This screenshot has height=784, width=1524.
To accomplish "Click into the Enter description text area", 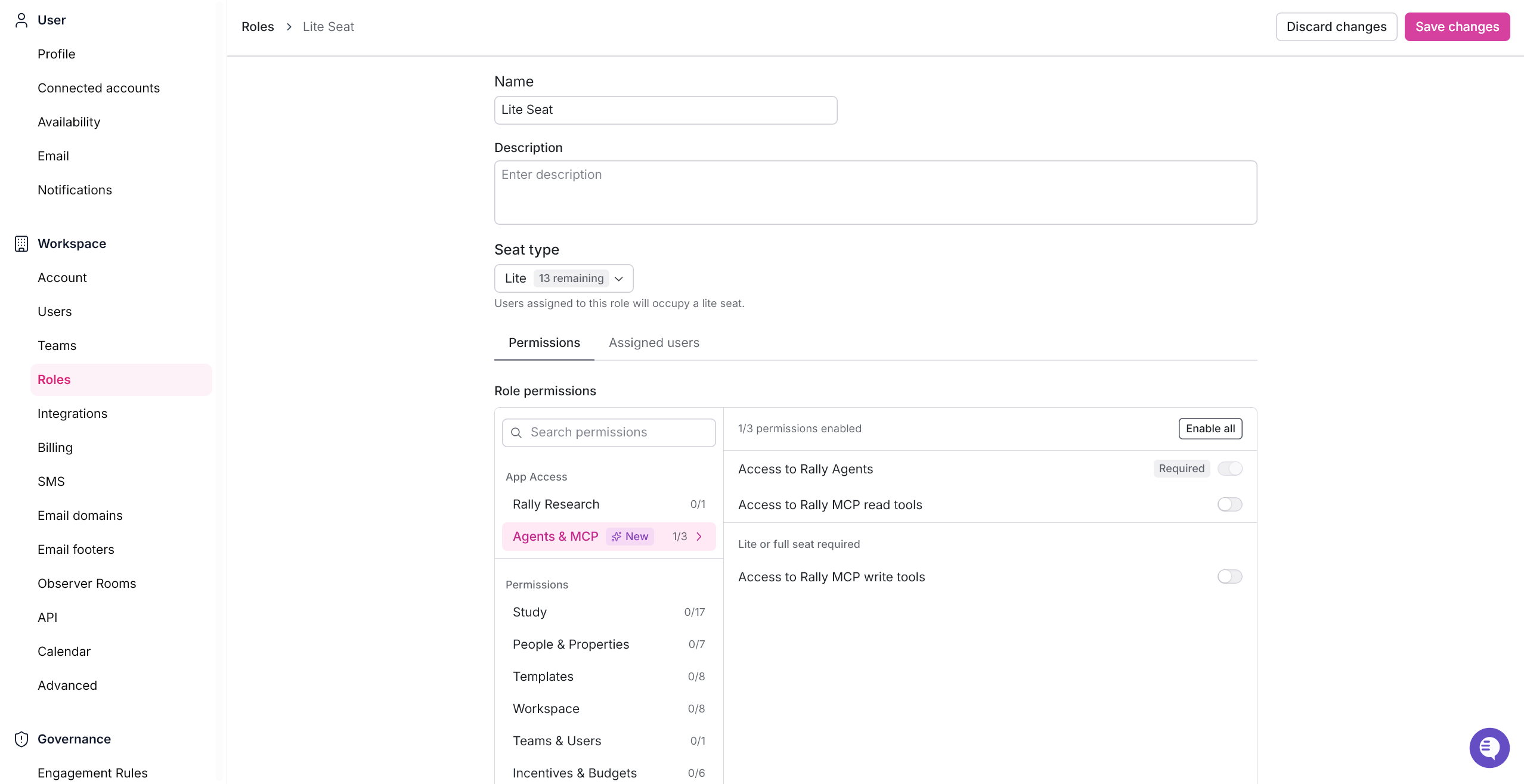I will click(x=875, y=193).
